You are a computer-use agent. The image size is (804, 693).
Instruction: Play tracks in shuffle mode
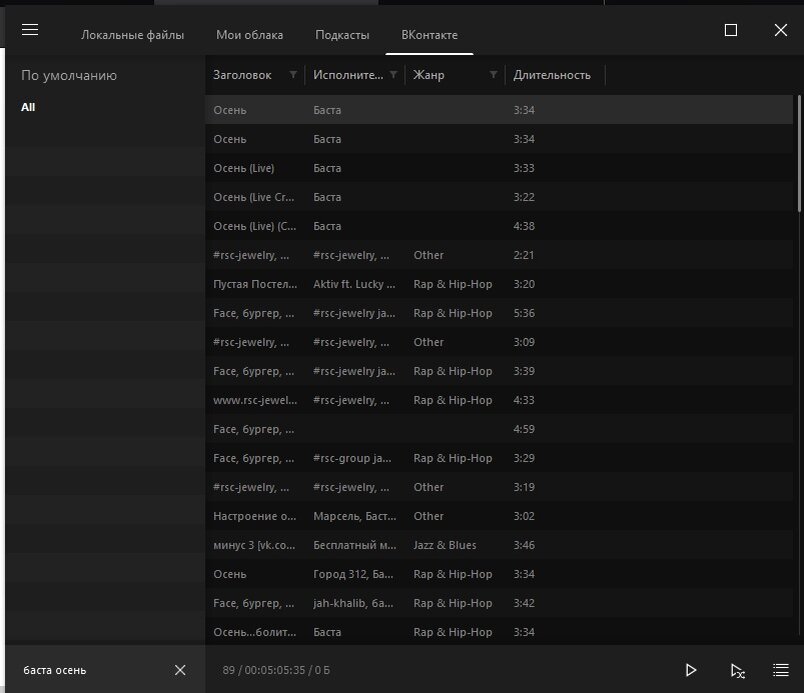(737, 670)
